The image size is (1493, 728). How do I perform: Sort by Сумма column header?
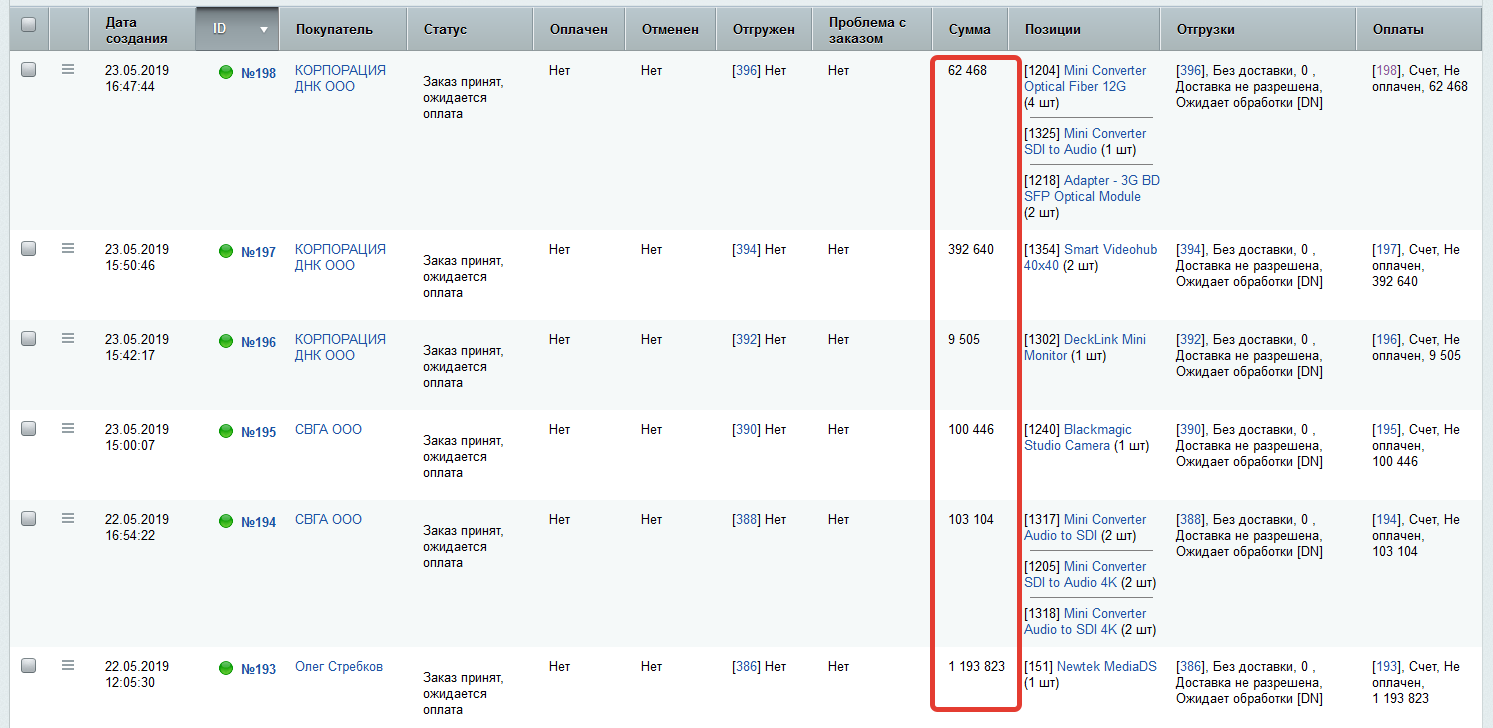point(969,30)
